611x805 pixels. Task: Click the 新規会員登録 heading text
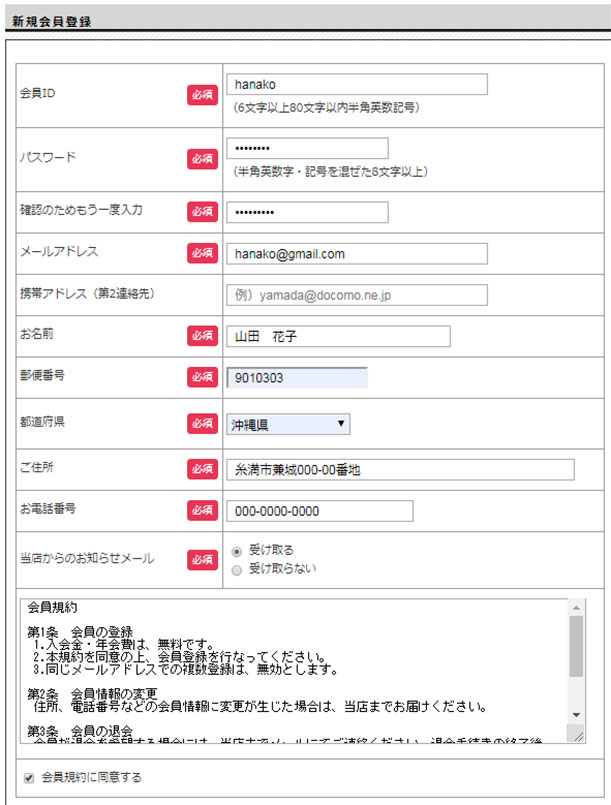[51, 22]
